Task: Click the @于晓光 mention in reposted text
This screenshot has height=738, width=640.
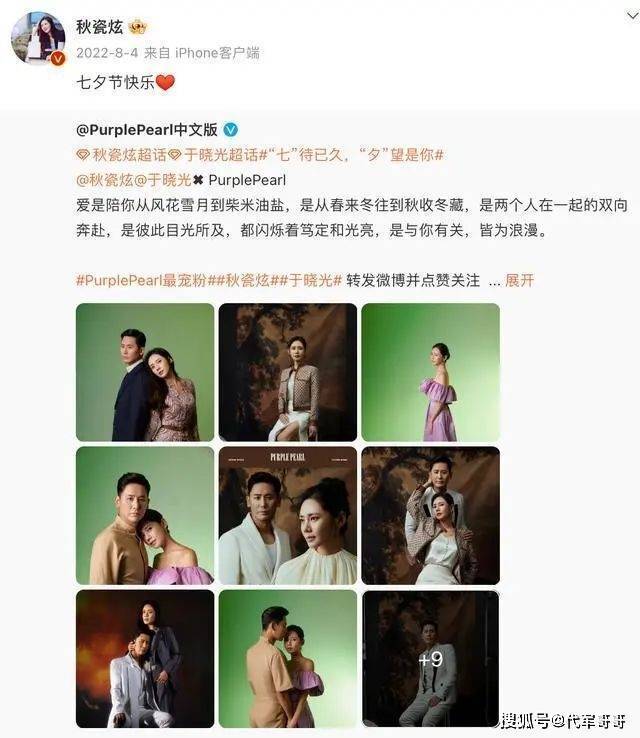Action: [163, 180]
